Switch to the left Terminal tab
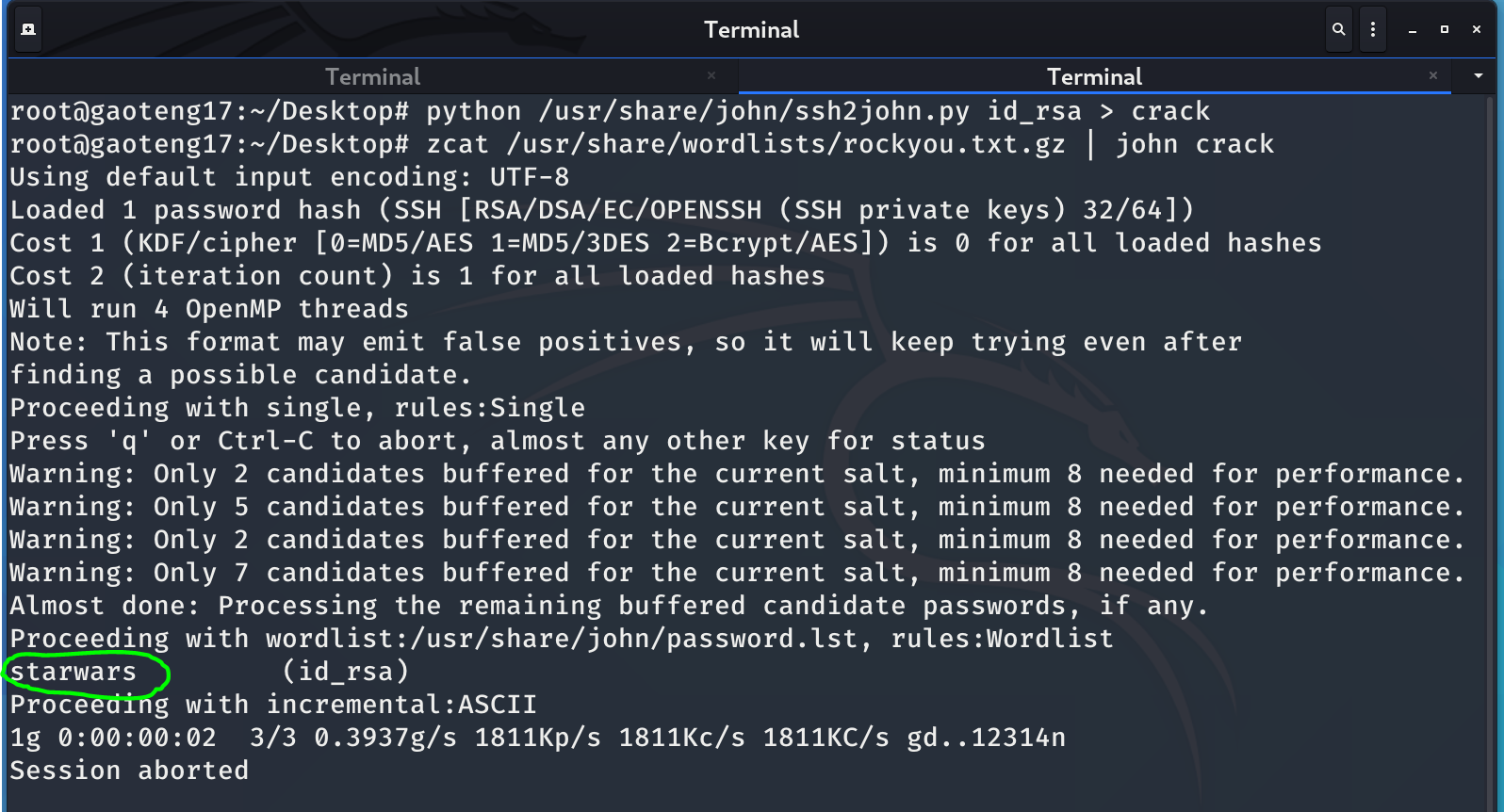Viewport: 1504px width, 812px height. click(372, 76)
